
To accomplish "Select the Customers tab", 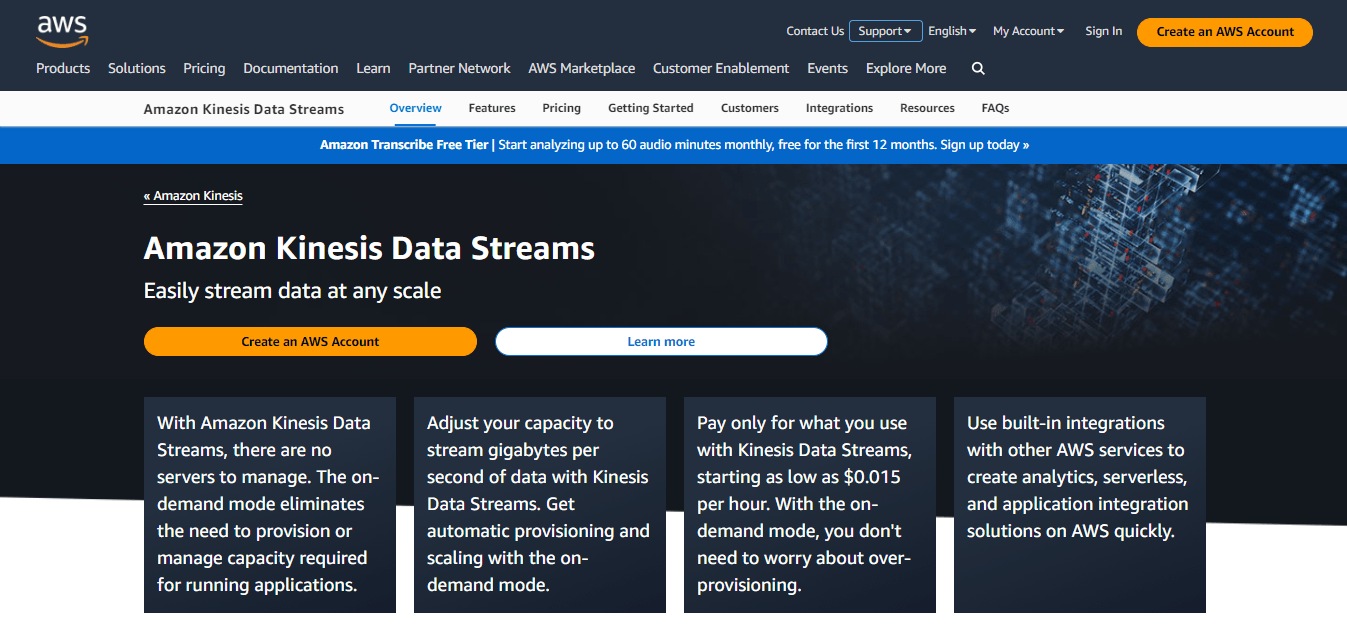I will (749, 108).
